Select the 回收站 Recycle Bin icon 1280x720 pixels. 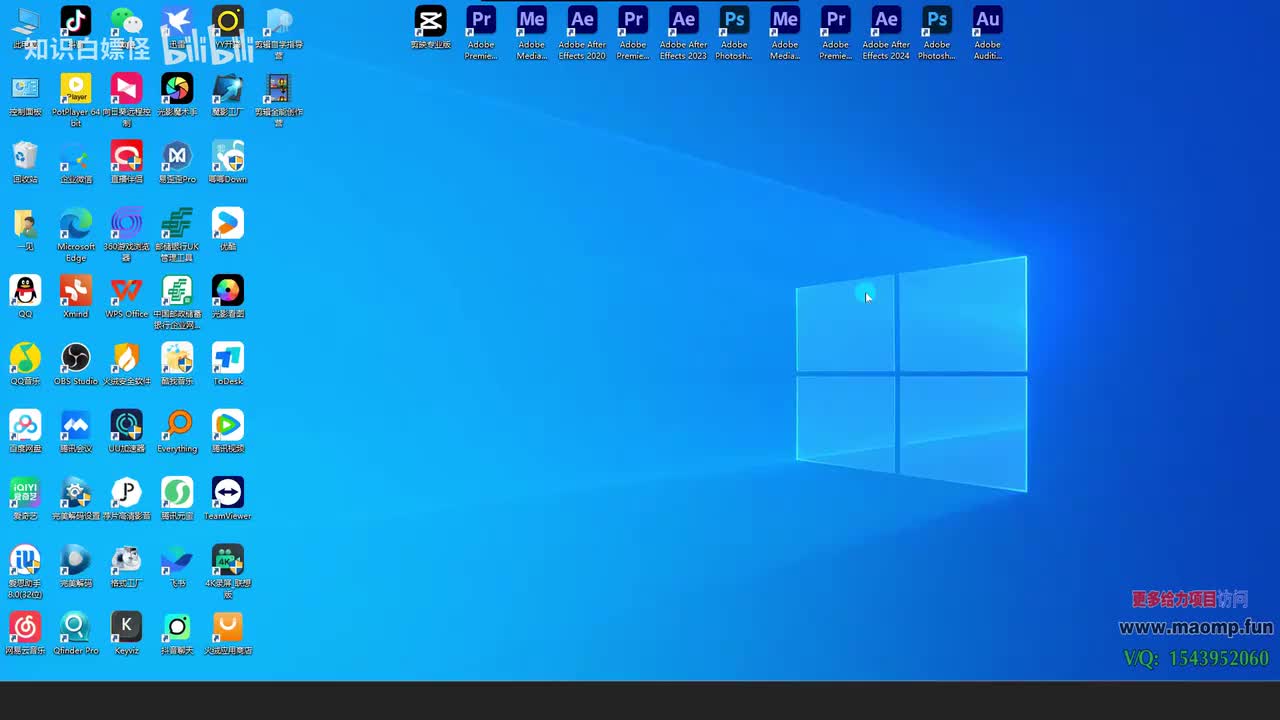[25, 156]
